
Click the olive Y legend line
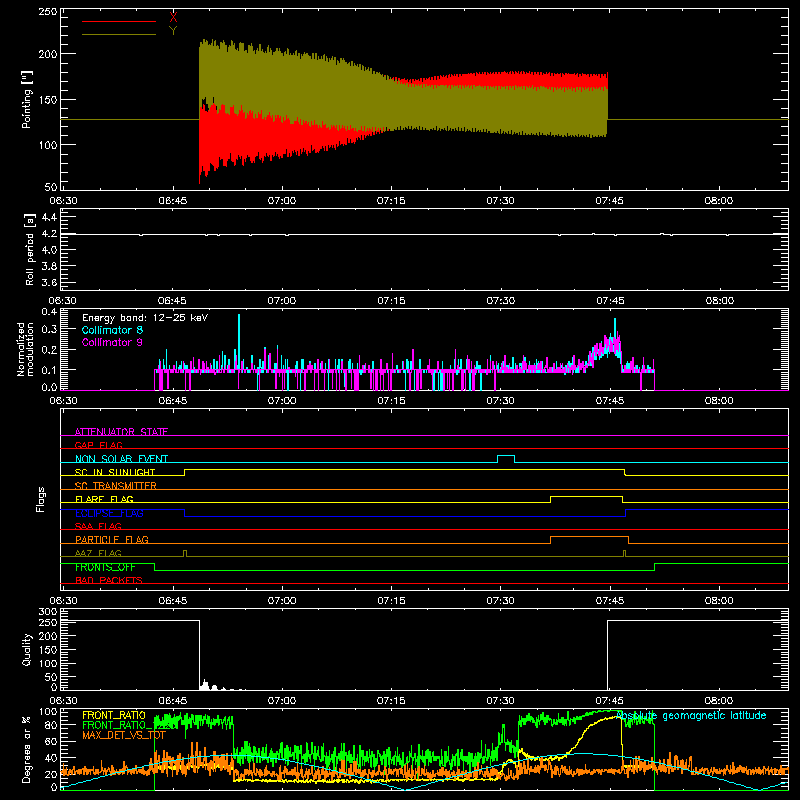pos(119,34)
